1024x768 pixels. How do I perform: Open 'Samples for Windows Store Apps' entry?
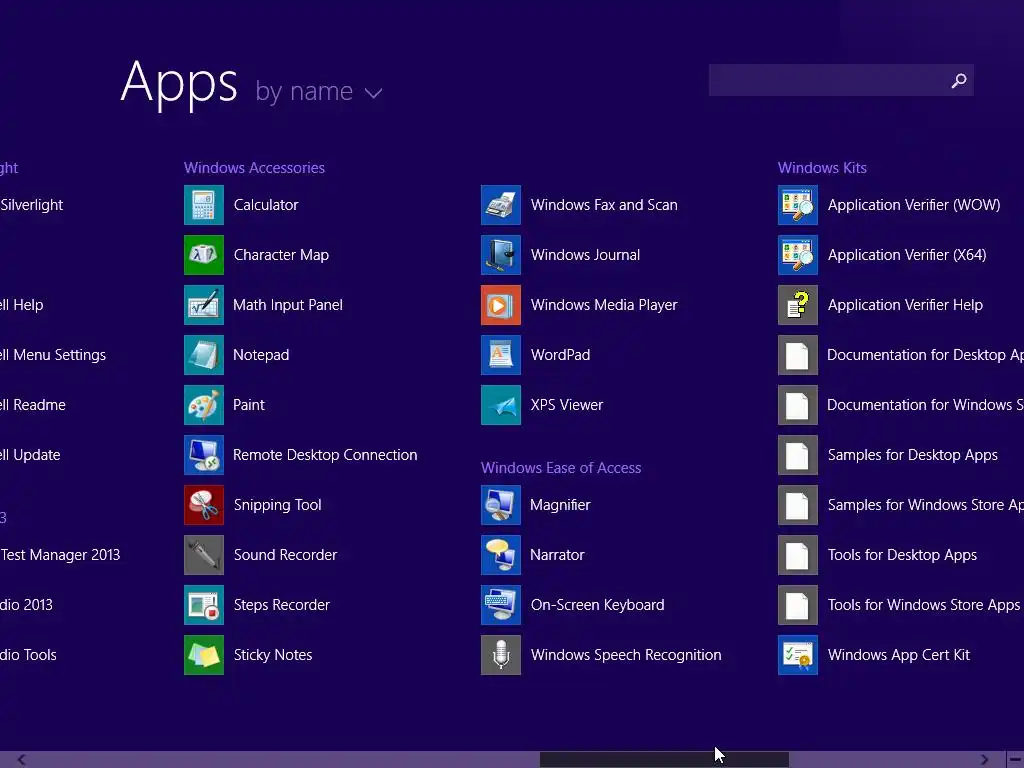click(901, 505)
